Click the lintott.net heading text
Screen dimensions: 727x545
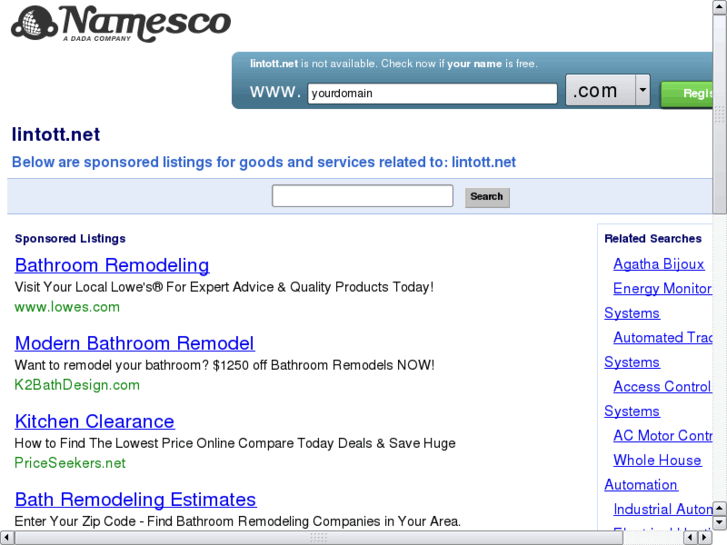pyautogui.click(x=56, y=135)
